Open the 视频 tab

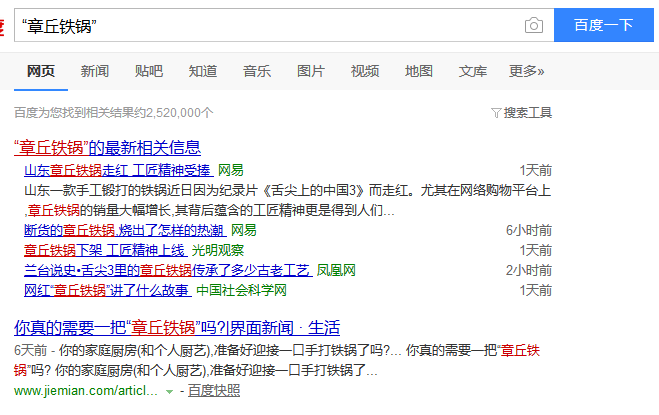pos(365,71)
